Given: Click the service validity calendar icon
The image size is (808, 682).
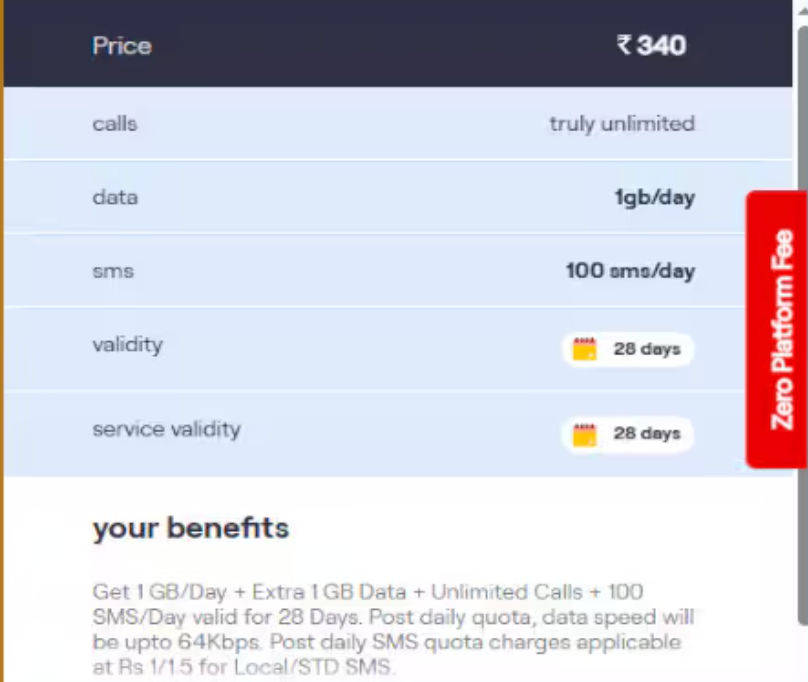Looking at the screenshot, I should click(x=585, y=435).
